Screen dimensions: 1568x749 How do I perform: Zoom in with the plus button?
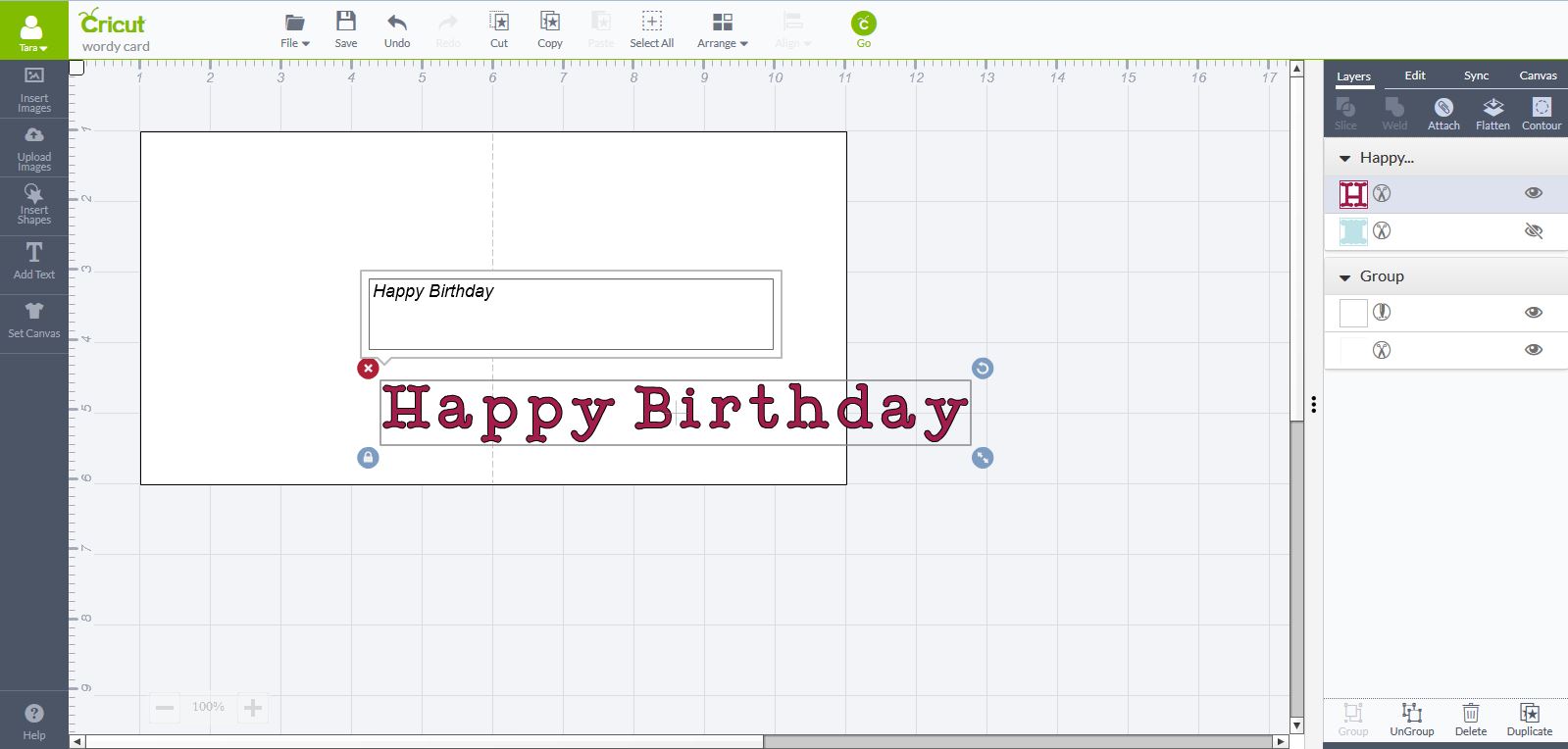click(253, 708)
